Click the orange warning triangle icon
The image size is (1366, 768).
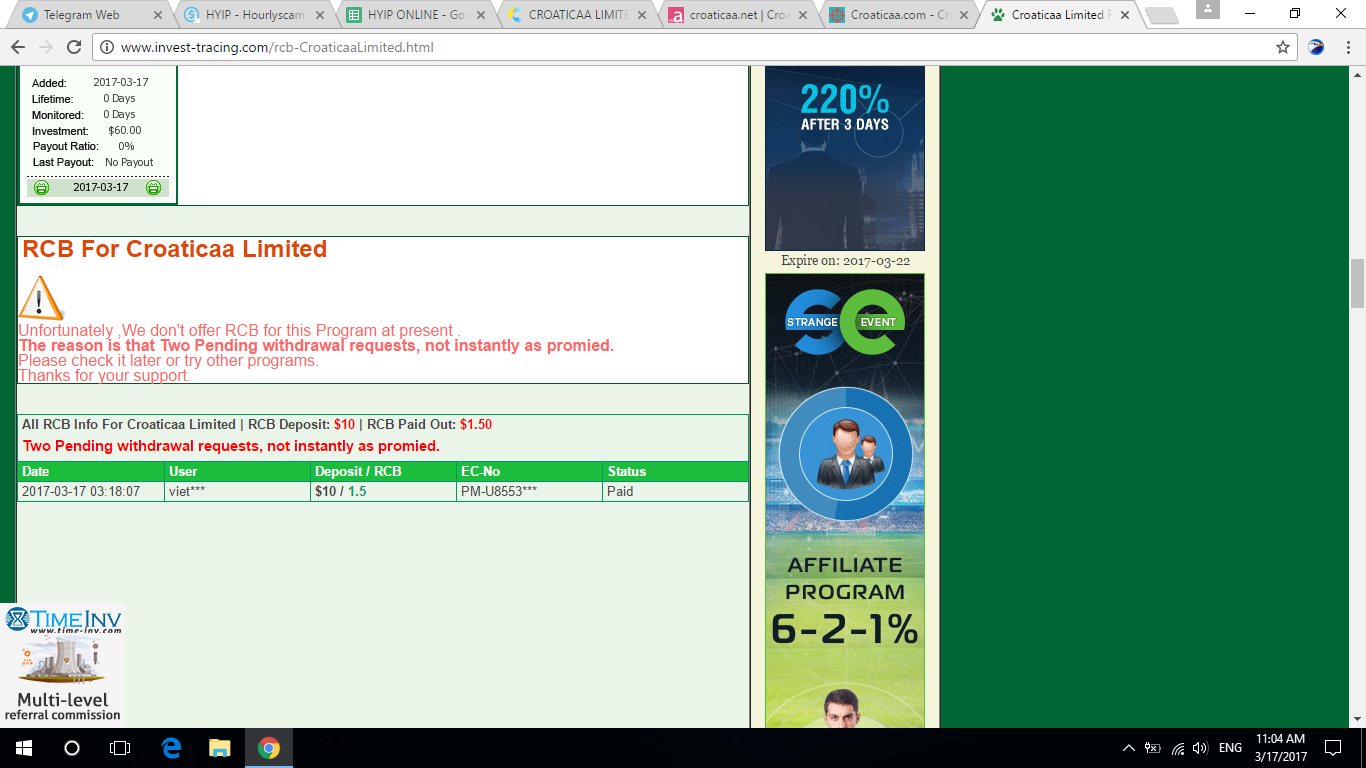click(41, 298)
